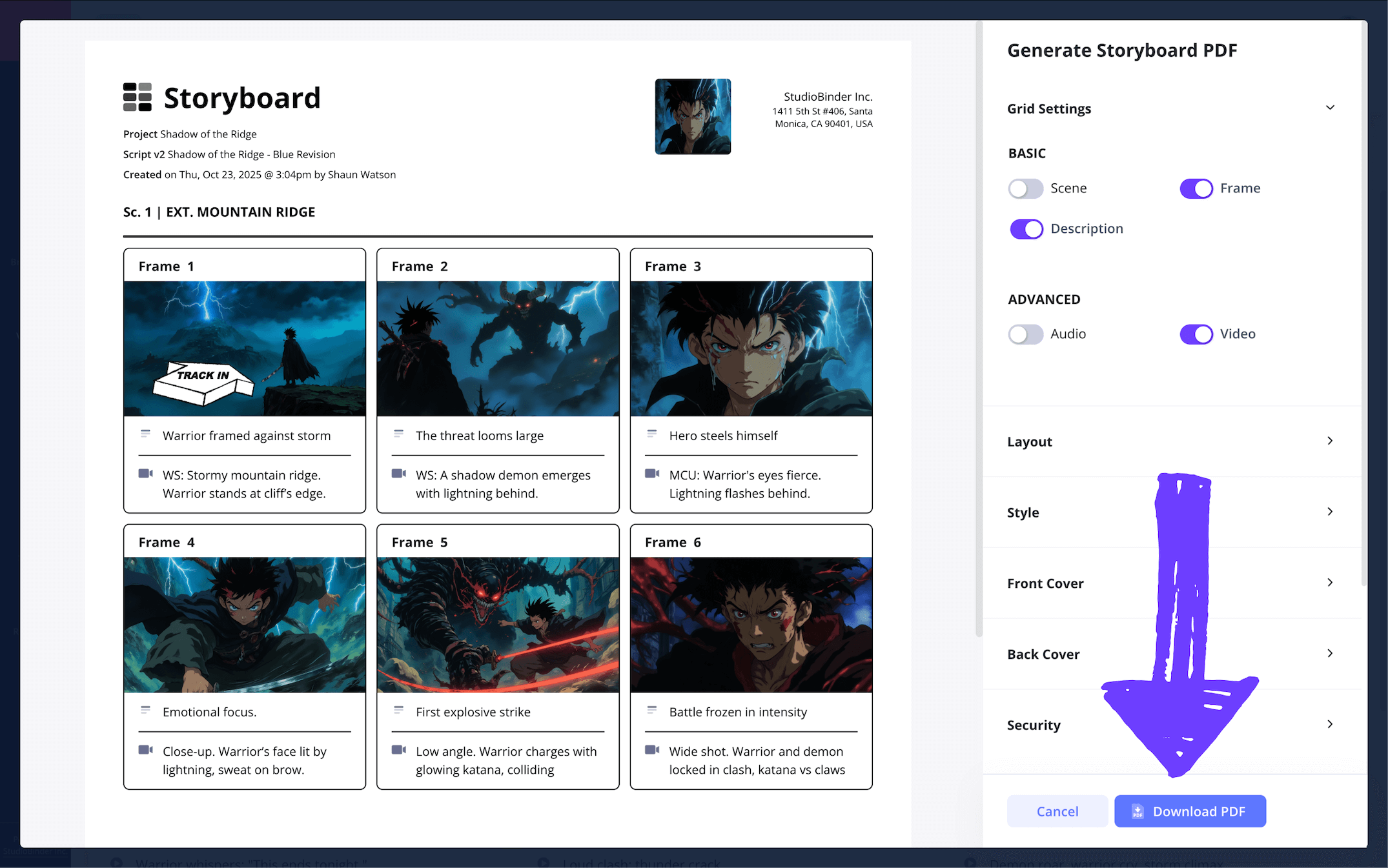Click the description lines icon in Frame 3

[652, 434]
